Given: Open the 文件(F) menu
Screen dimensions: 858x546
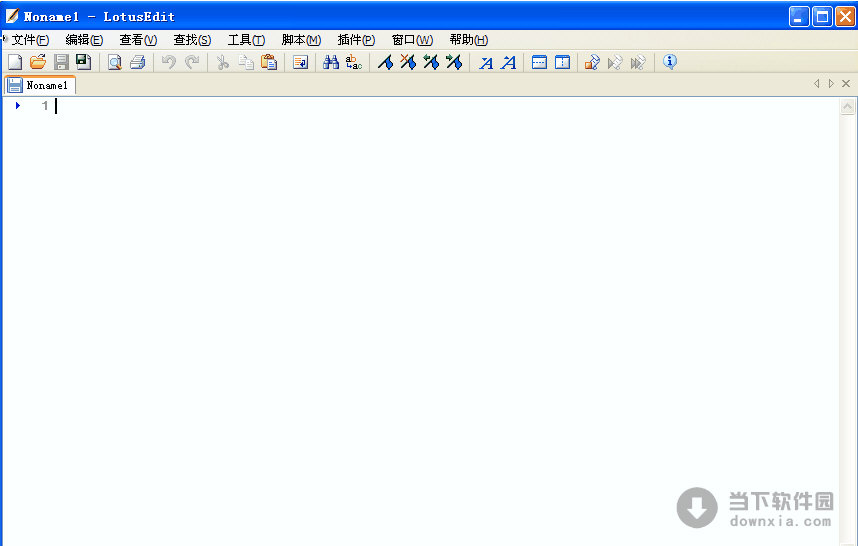Looking at the screenshot, I should (30, 40).
